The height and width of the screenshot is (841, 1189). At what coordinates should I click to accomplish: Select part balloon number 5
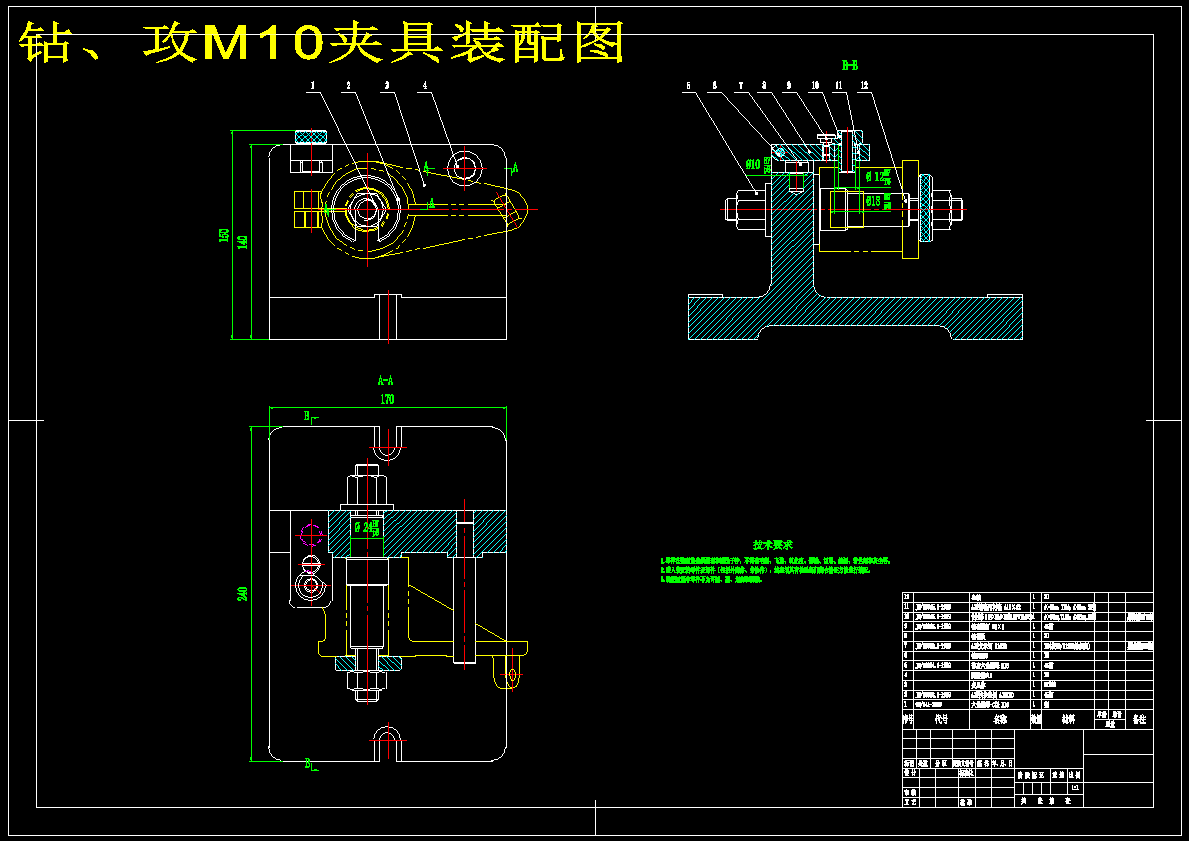click(x=689, y=86)
